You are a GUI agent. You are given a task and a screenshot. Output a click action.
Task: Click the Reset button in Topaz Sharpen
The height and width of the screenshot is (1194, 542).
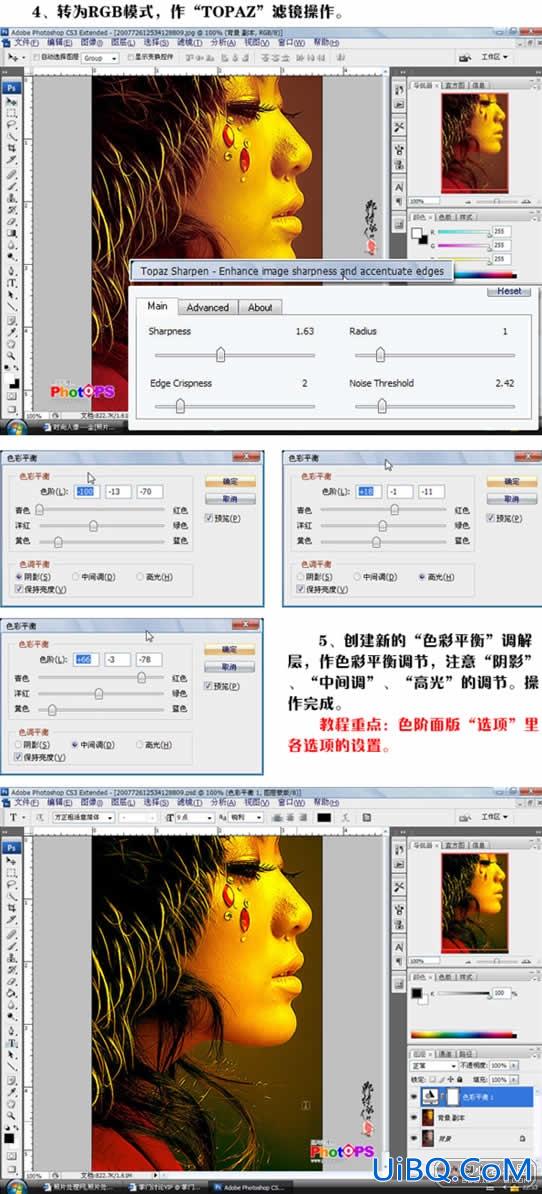point(509,291)
